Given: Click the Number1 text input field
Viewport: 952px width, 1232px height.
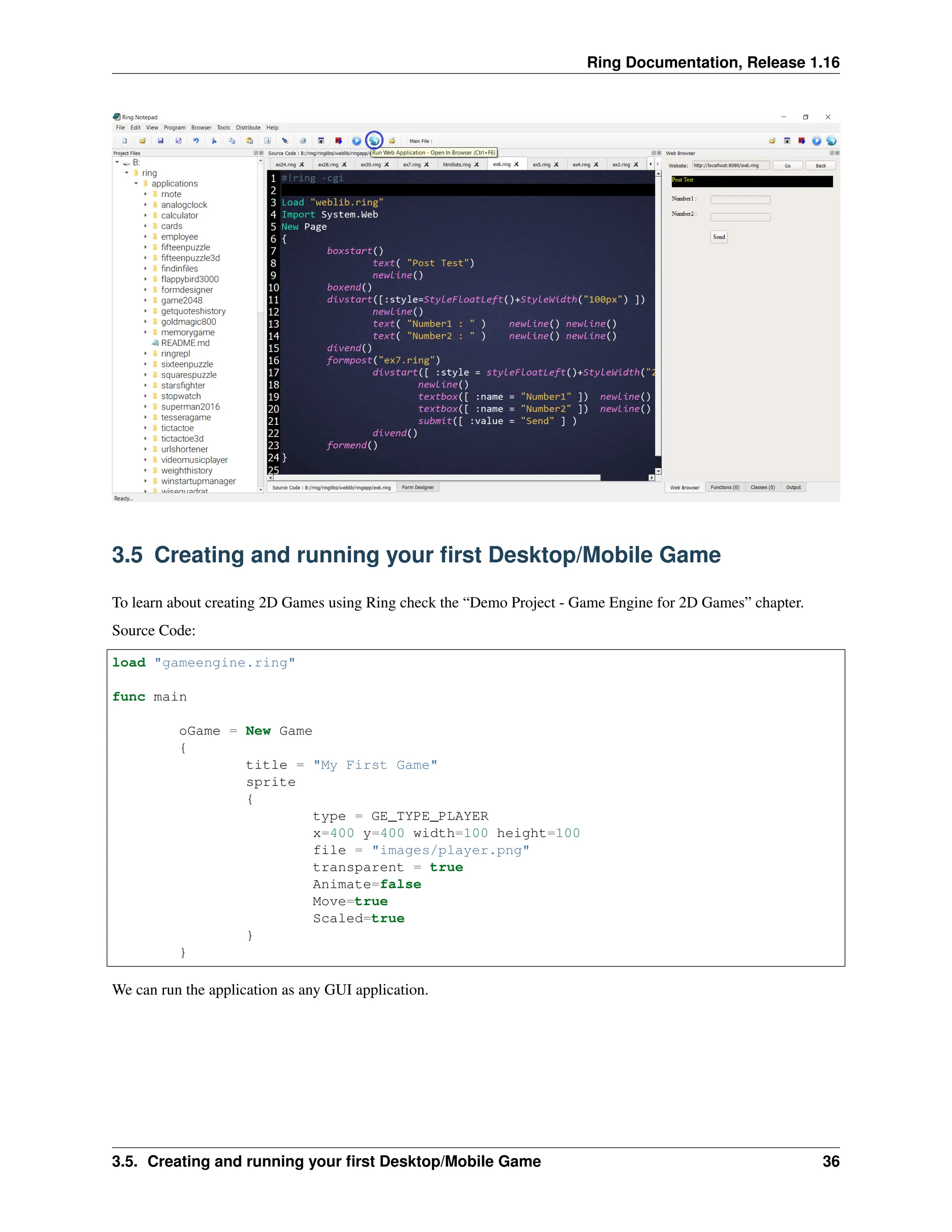Looking at the screenshot, I should [740, 200].
